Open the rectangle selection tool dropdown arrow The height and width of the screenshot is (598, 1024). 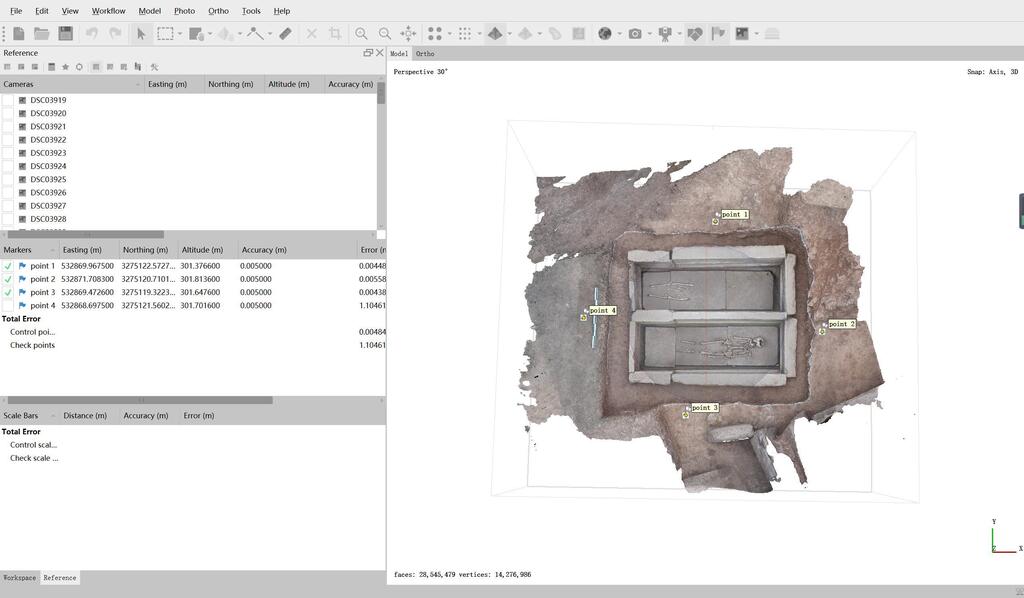pos(180,34)
